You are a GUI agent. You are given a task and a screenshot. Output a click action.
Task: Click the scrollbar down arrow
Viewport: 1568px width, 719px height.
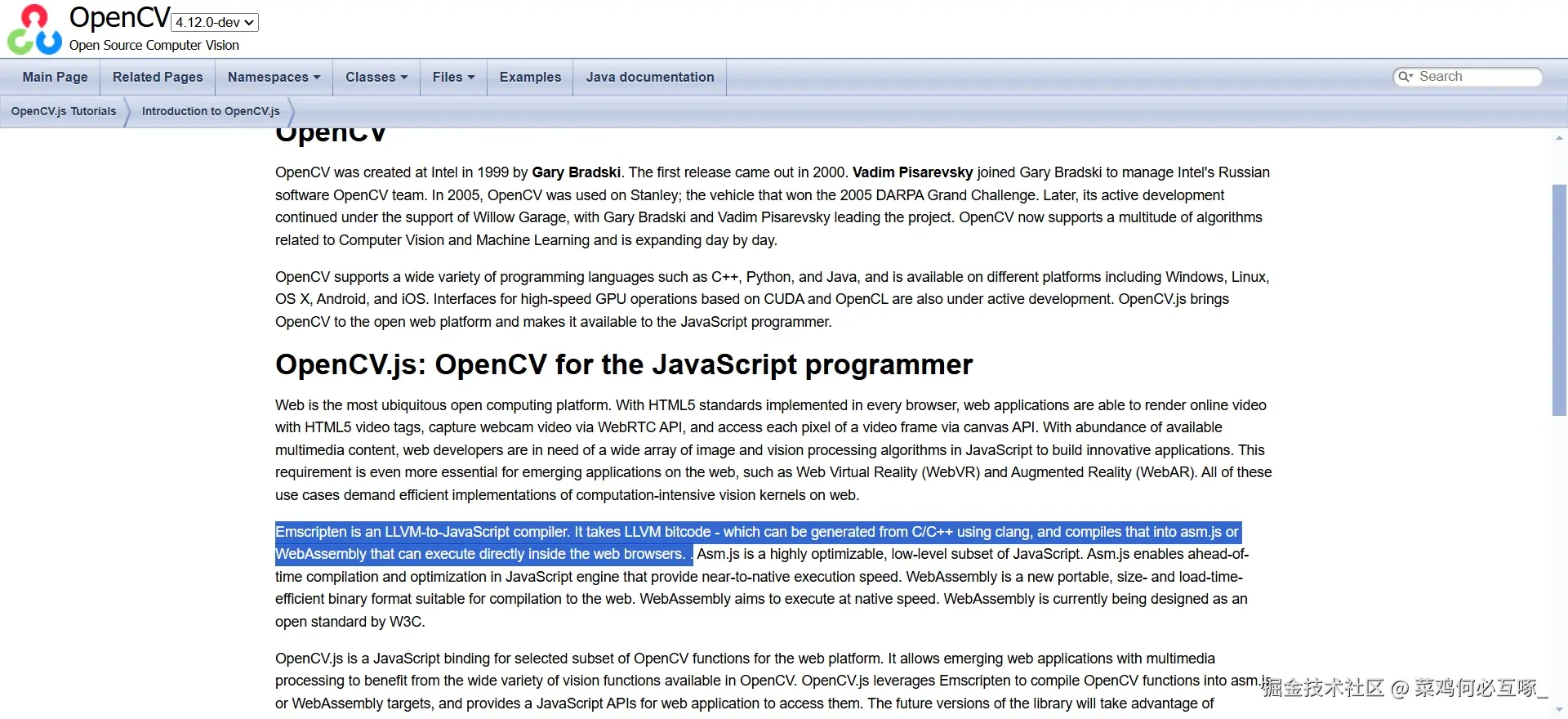pyautogui.click(x=1559, y=710)
